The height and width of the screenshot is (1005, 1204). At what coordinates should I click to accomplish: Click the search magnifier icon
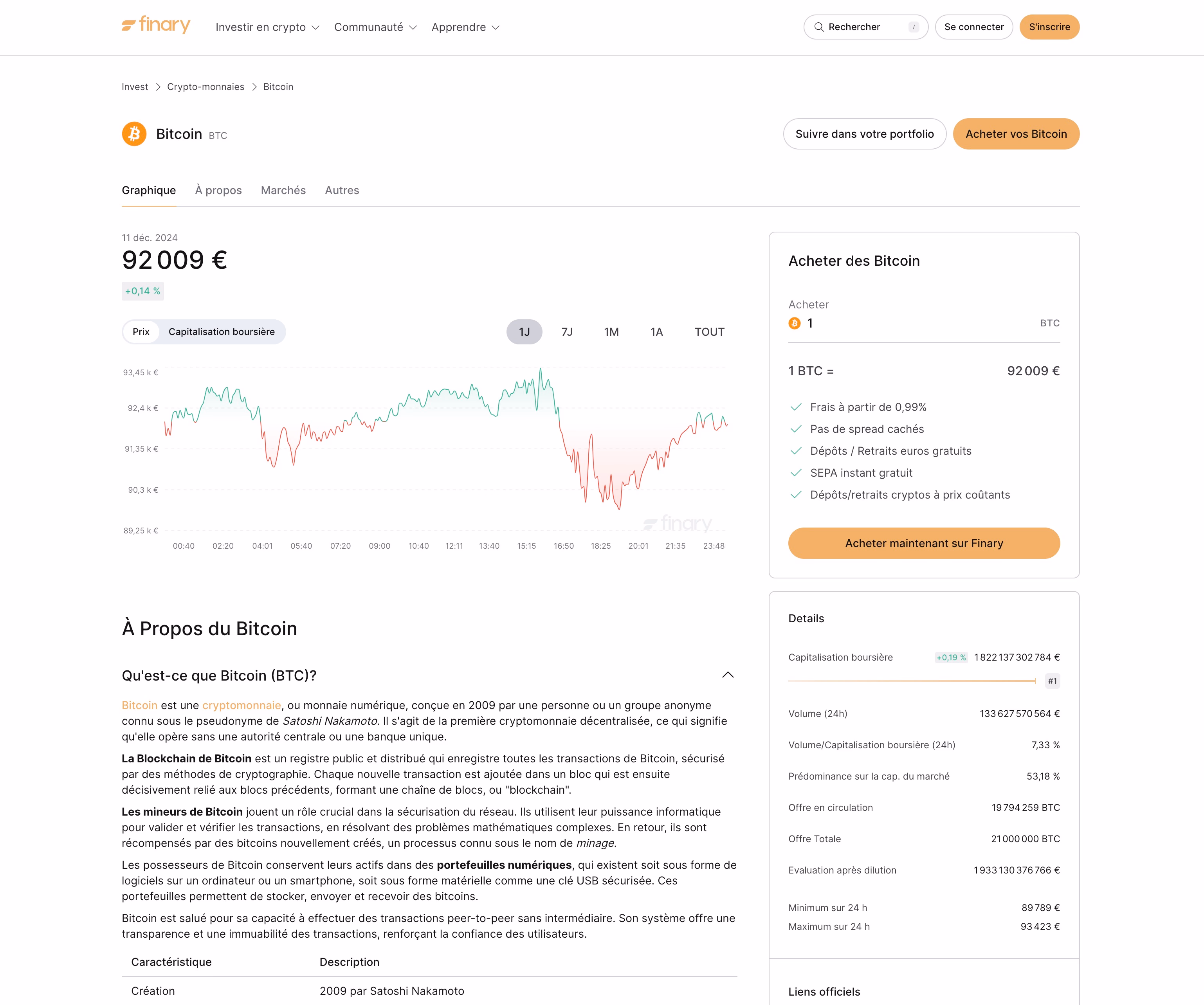coord(819,26)
